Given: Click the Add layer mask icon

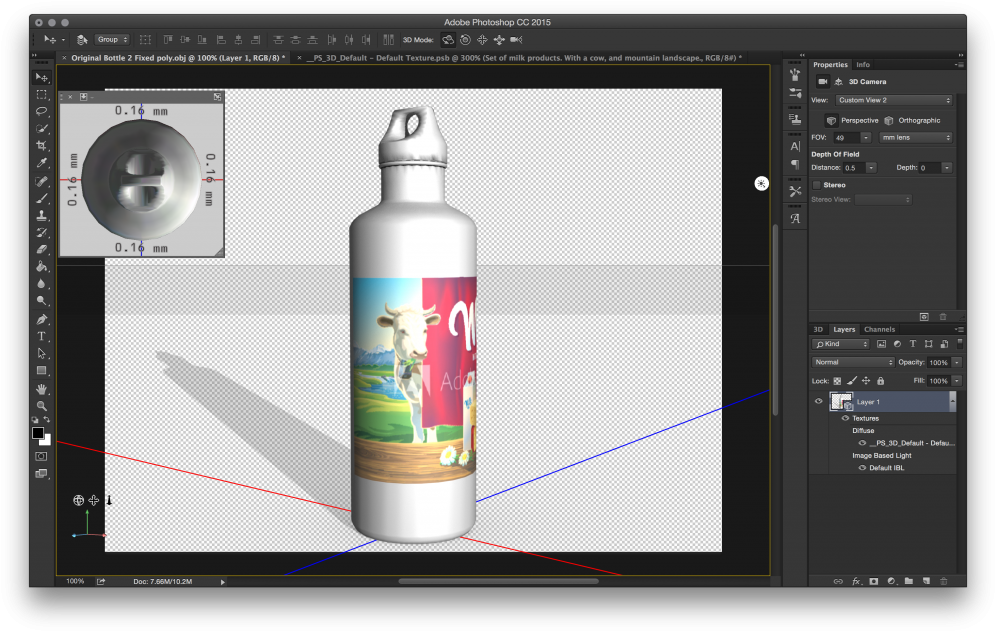Looking at the screenshot, I should point(872,581).
